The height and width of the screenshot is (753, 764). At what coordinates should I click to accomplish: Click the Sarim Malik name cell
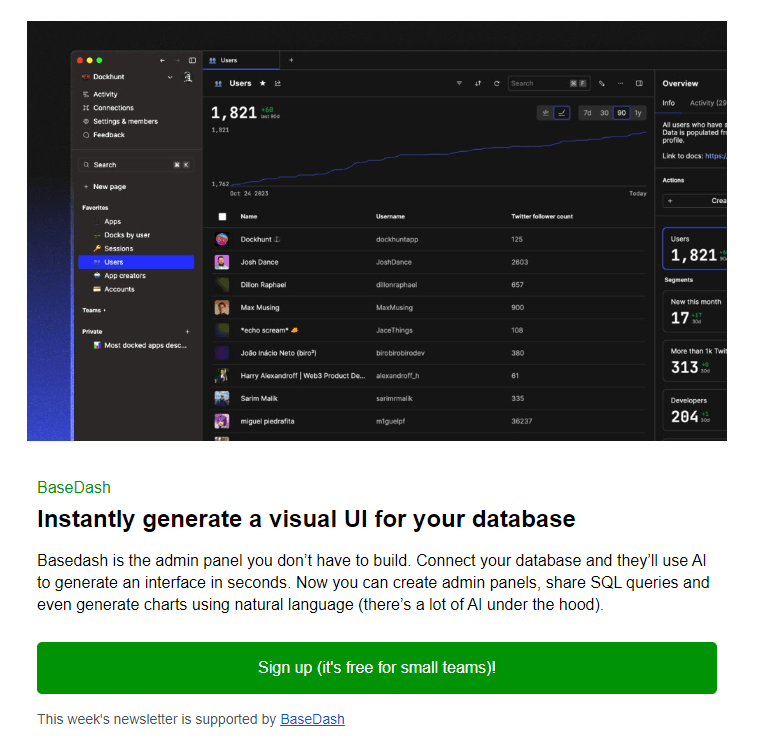pos(259,399)
